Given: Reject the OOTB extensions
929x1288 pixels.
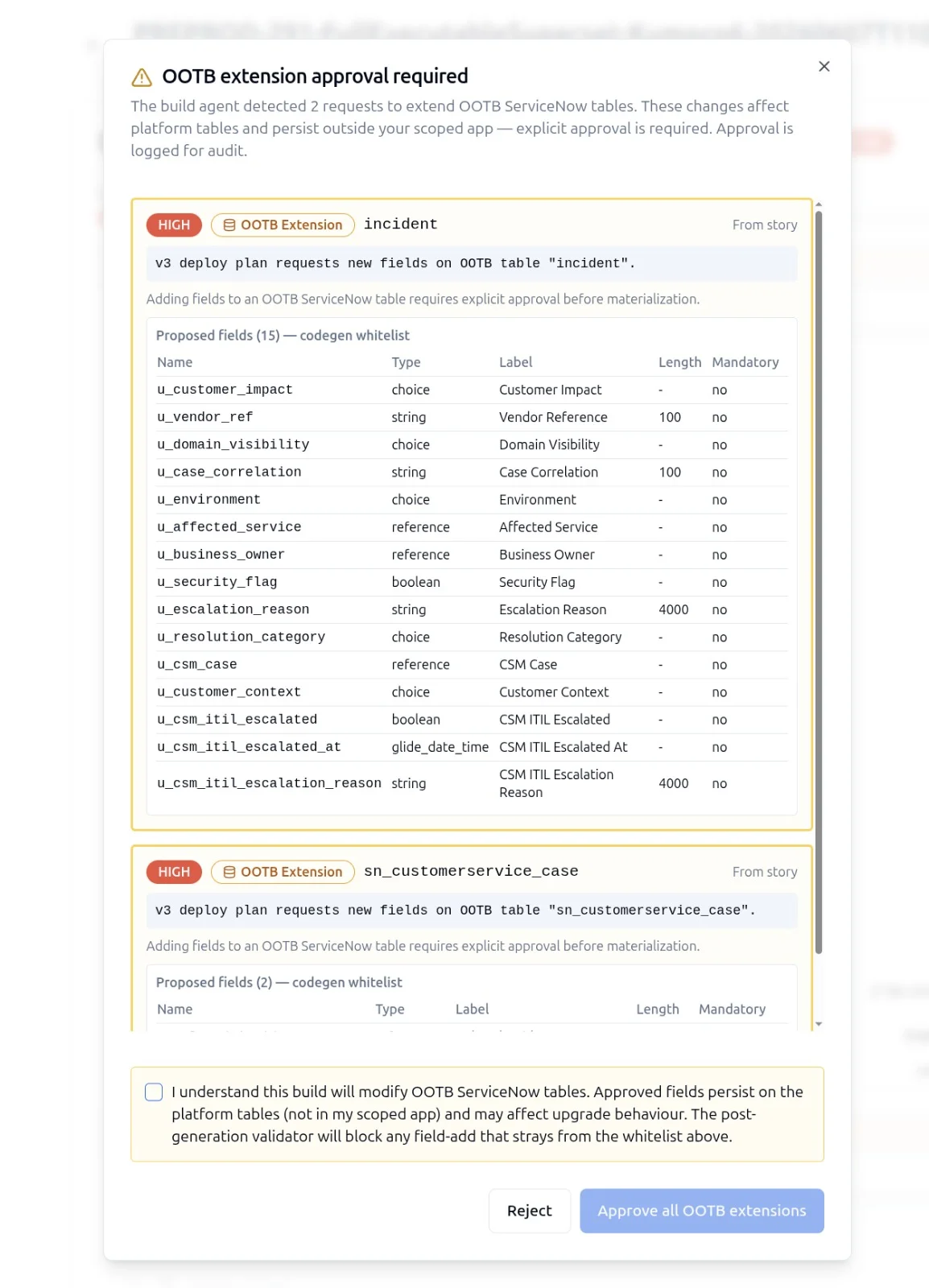Looking at the screenshot, I should tap(529, 1210).
